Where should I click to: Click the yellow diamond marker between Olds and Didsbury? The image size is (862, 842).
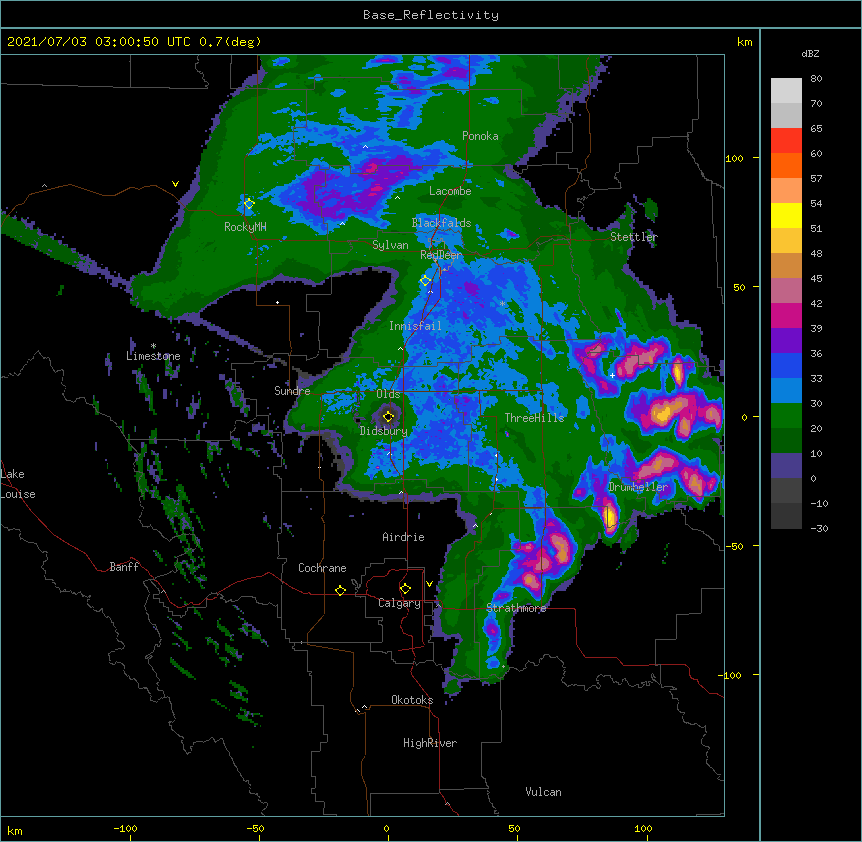click(x=388, y=416)
